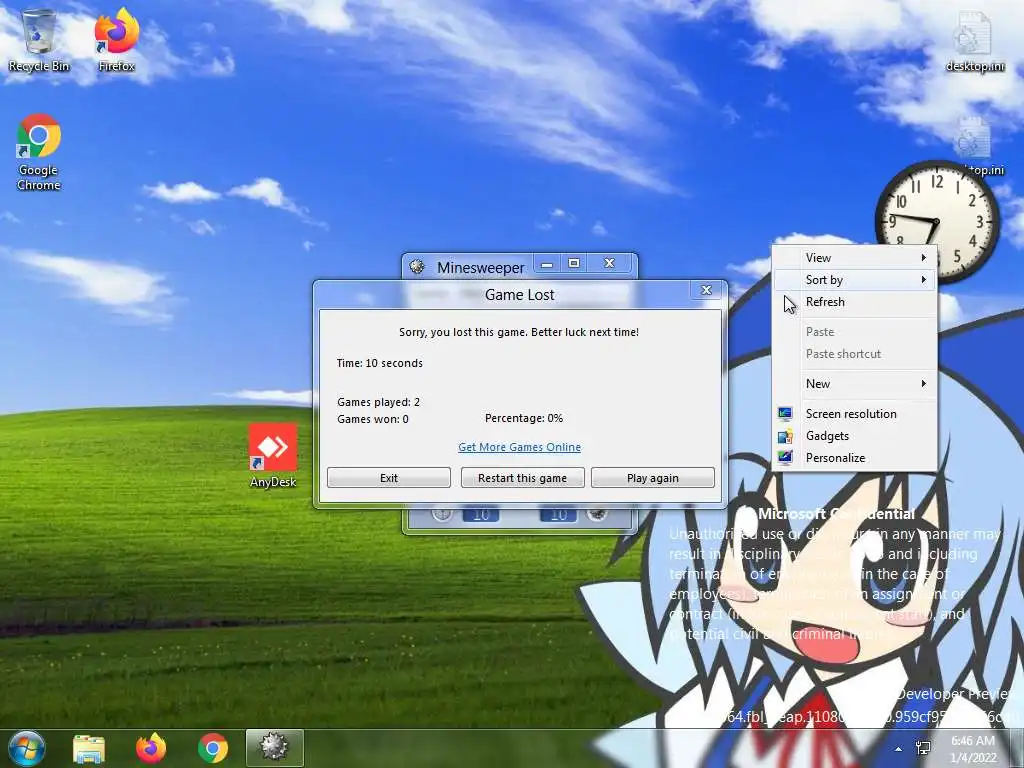This screenshot has width=1024, height=768.
Task: Click the 'Games won: 0' text
Action: 373,419
